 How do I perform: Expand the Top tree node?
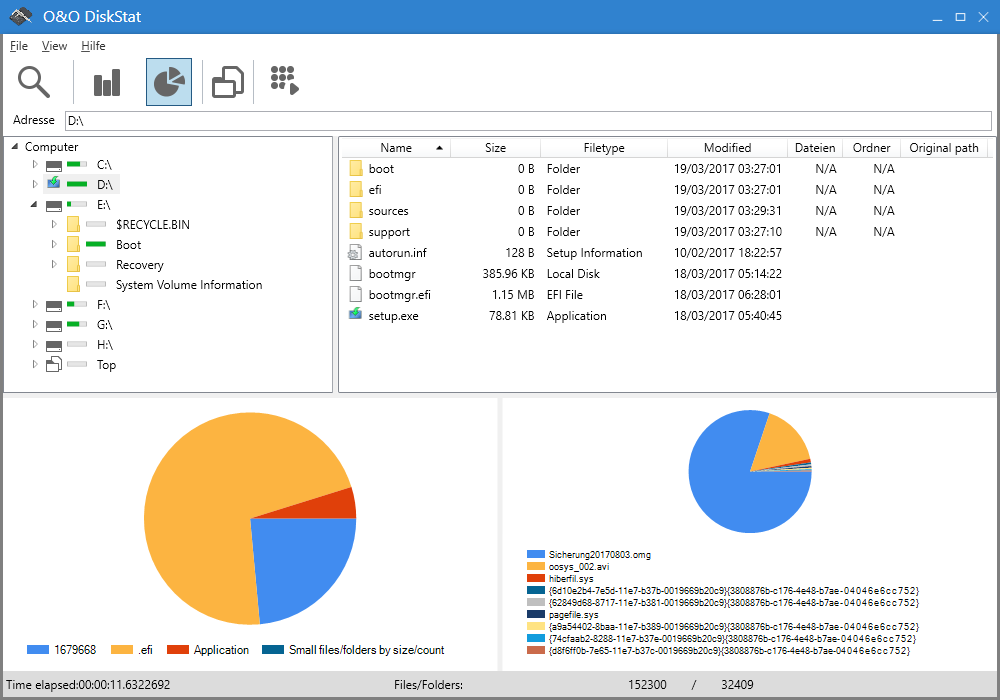point(35,365)
